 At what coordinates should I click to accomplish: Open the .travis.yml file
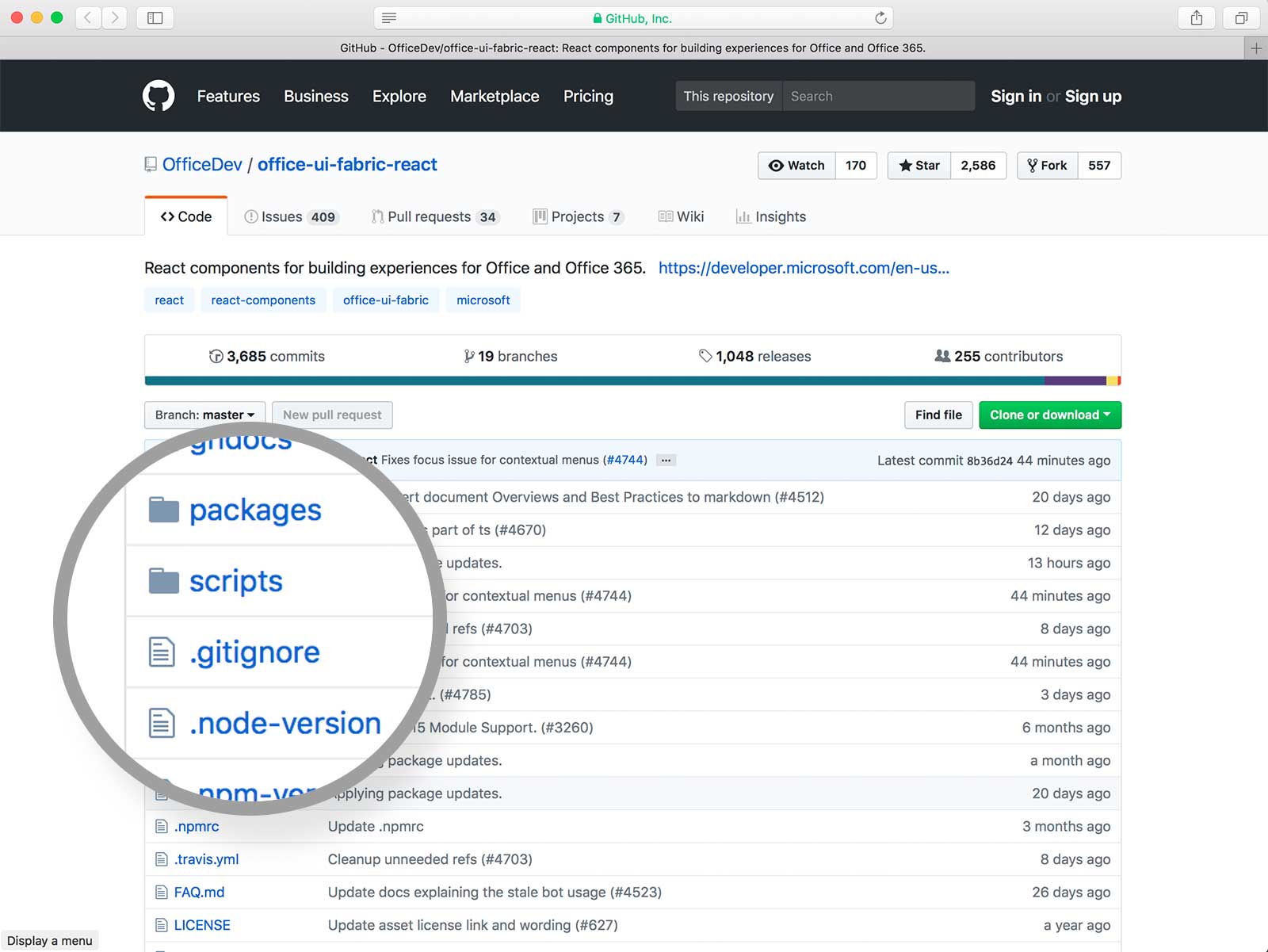pyautogui.click(x=206, y=859)
